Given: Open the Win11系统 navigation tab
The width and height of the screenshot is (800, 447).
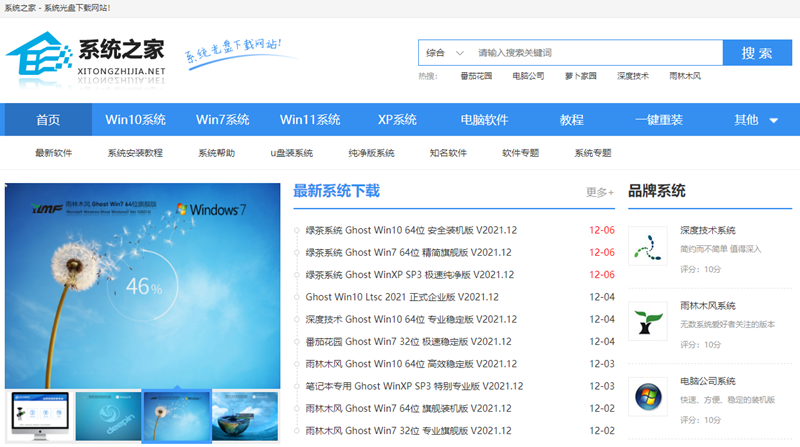Looking at the screenshot, I should tap(310, 120).
